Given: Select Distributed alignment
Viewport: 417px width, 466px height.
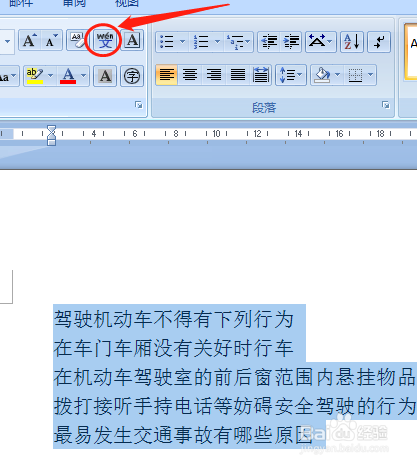Looking at the screenshot, I should [261, 75].
